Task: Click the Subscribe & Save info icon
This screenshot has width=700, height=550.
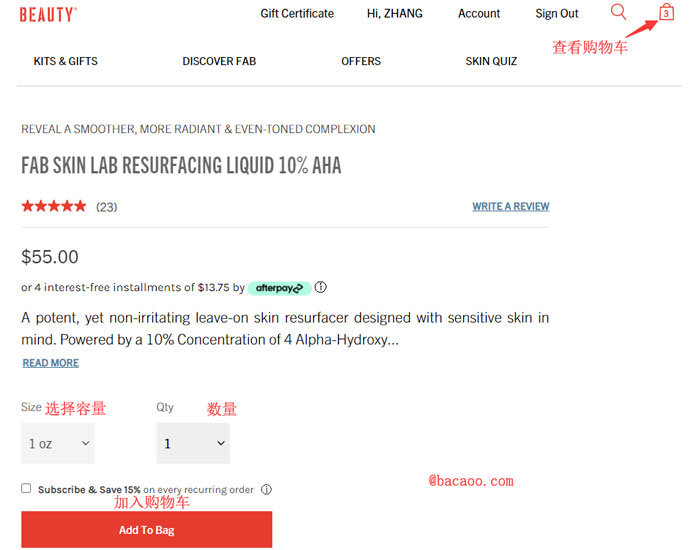Action: point(267,490)
